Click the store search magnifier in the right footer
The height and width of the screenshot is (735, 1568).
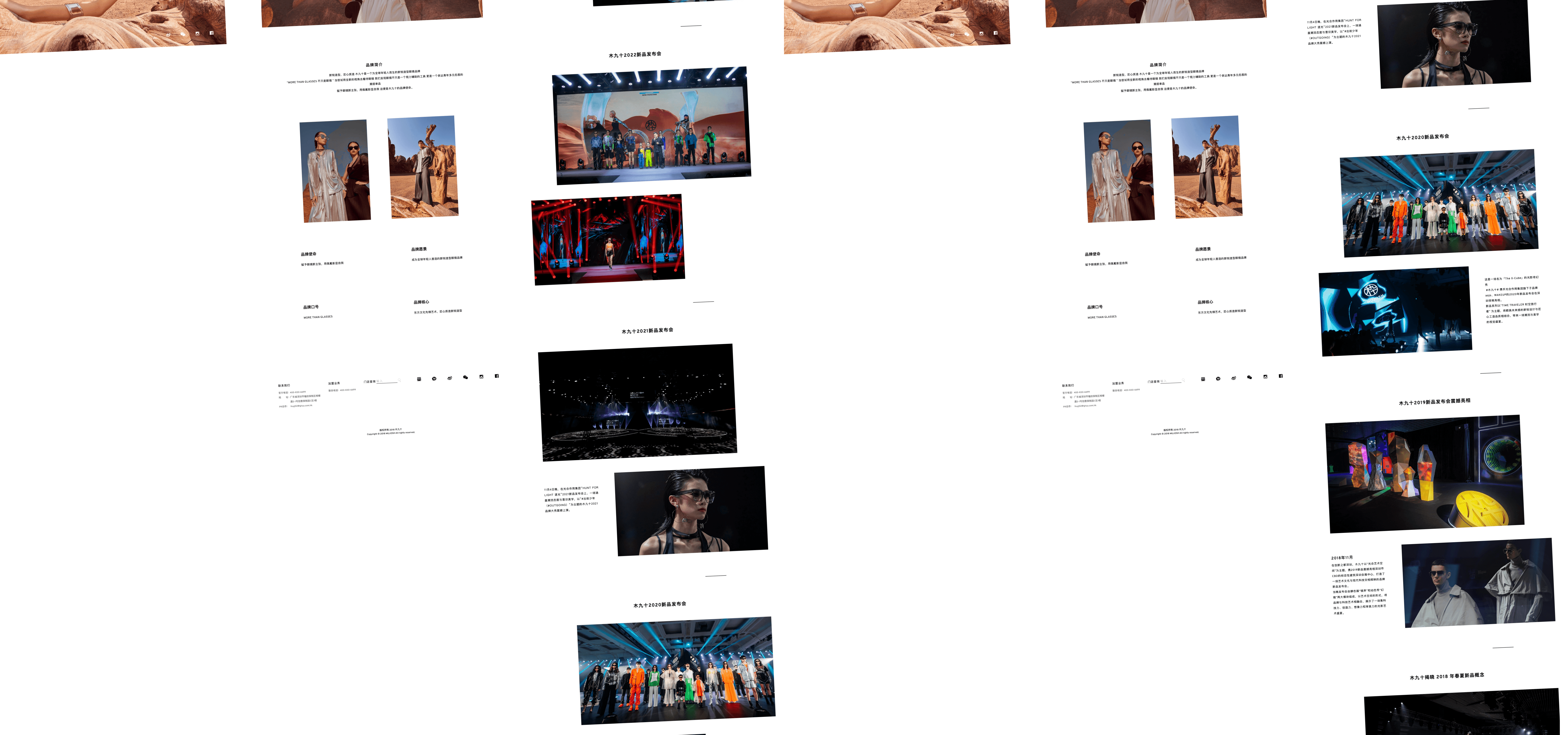pos(1183,380)
